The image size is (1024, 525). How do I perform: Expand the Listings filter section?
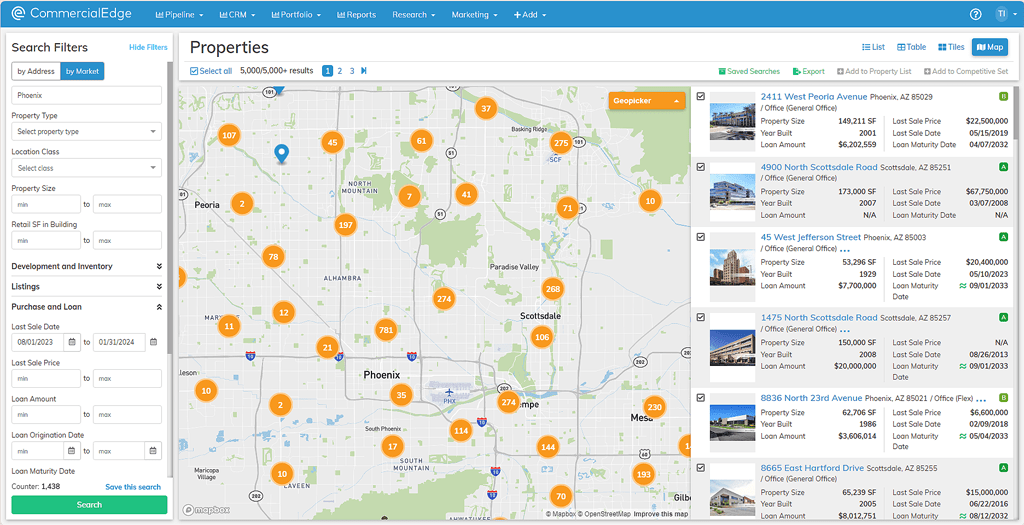[x=86, y=287]
